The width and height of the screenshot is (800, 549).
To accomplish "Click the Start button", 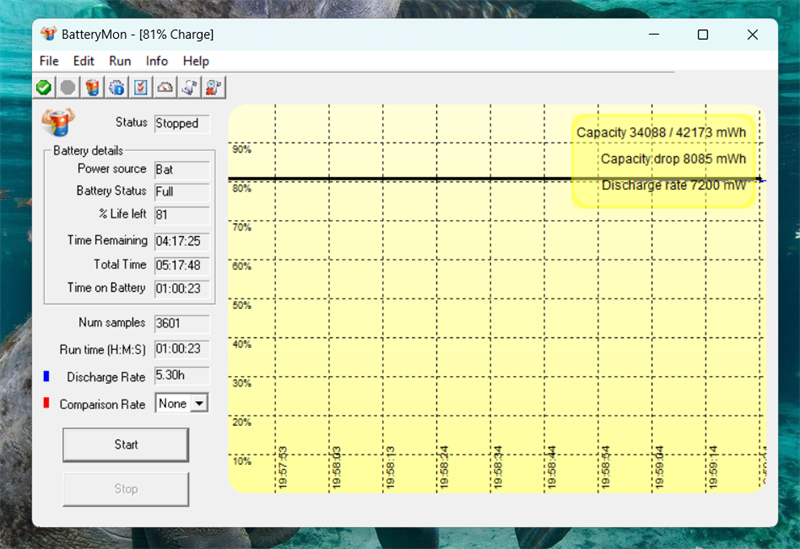I will pos(126,444).
